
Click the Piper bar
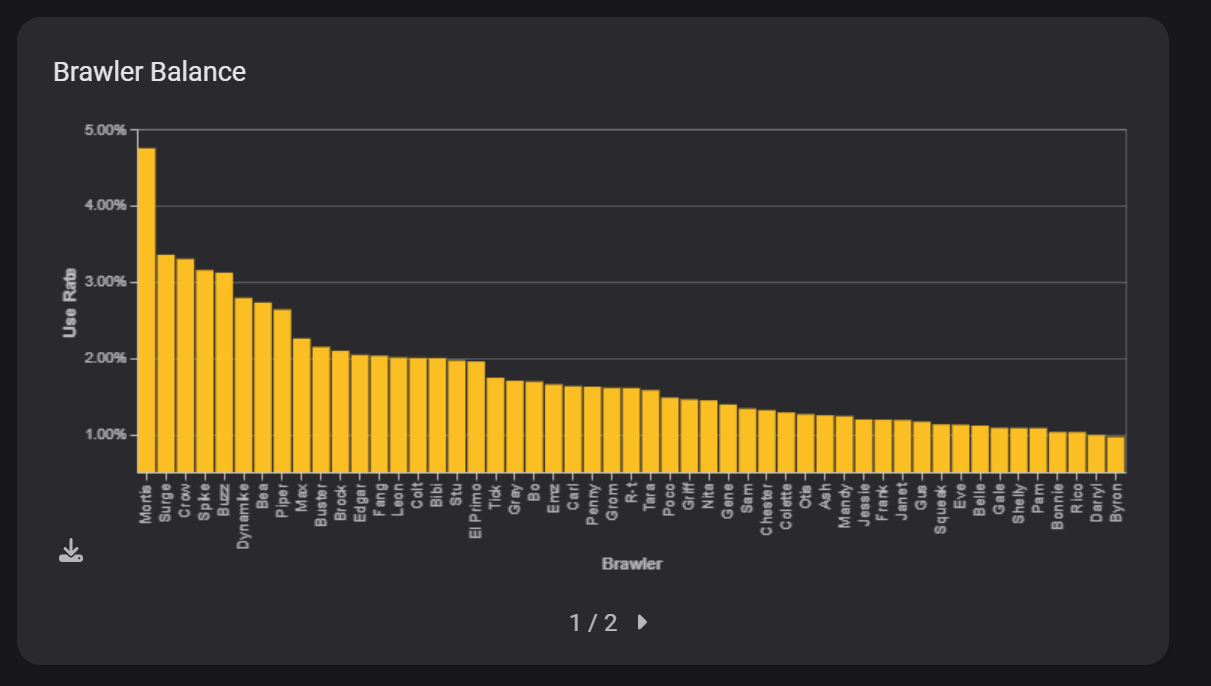tap(282, 391)
